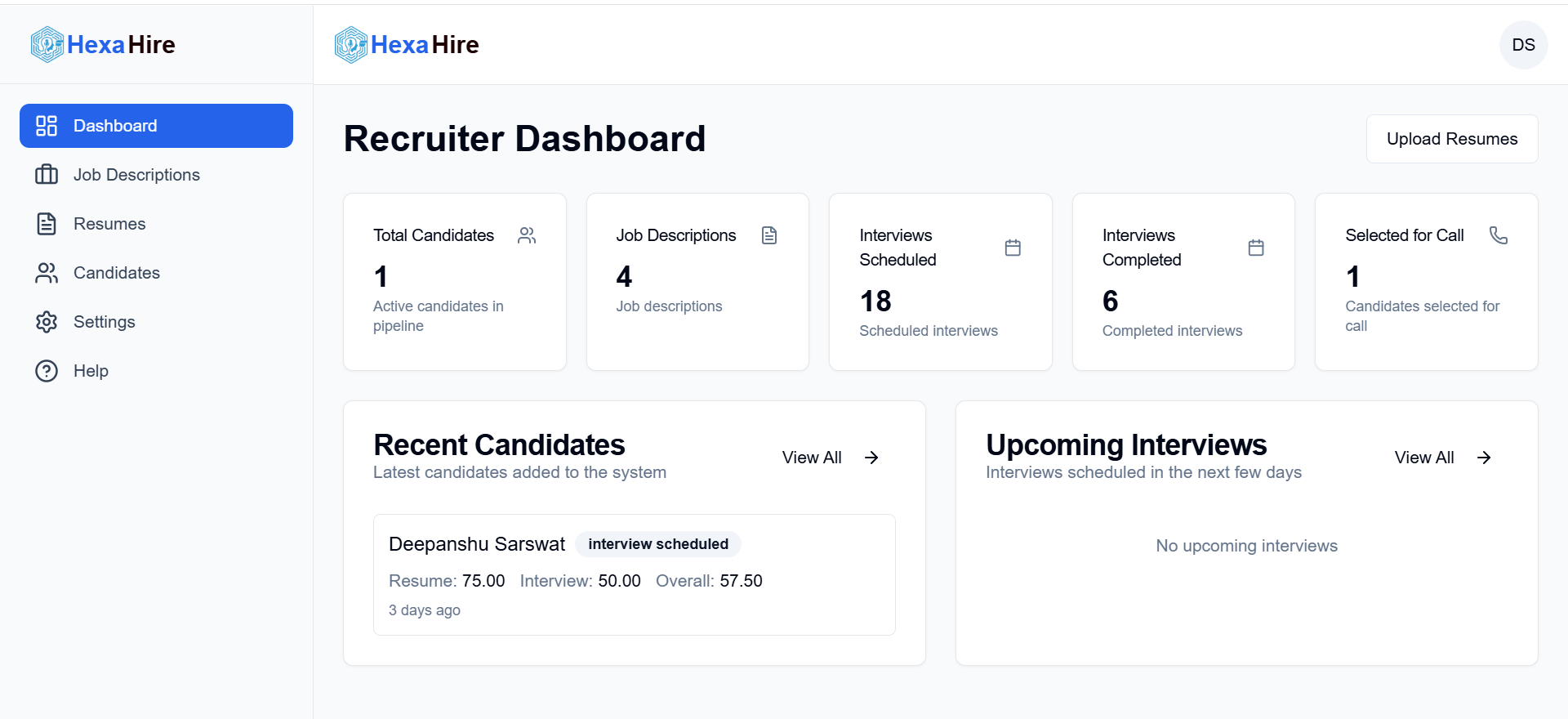
Task: Open View All under Upcoming Interviews
Action: [1424, 458]
